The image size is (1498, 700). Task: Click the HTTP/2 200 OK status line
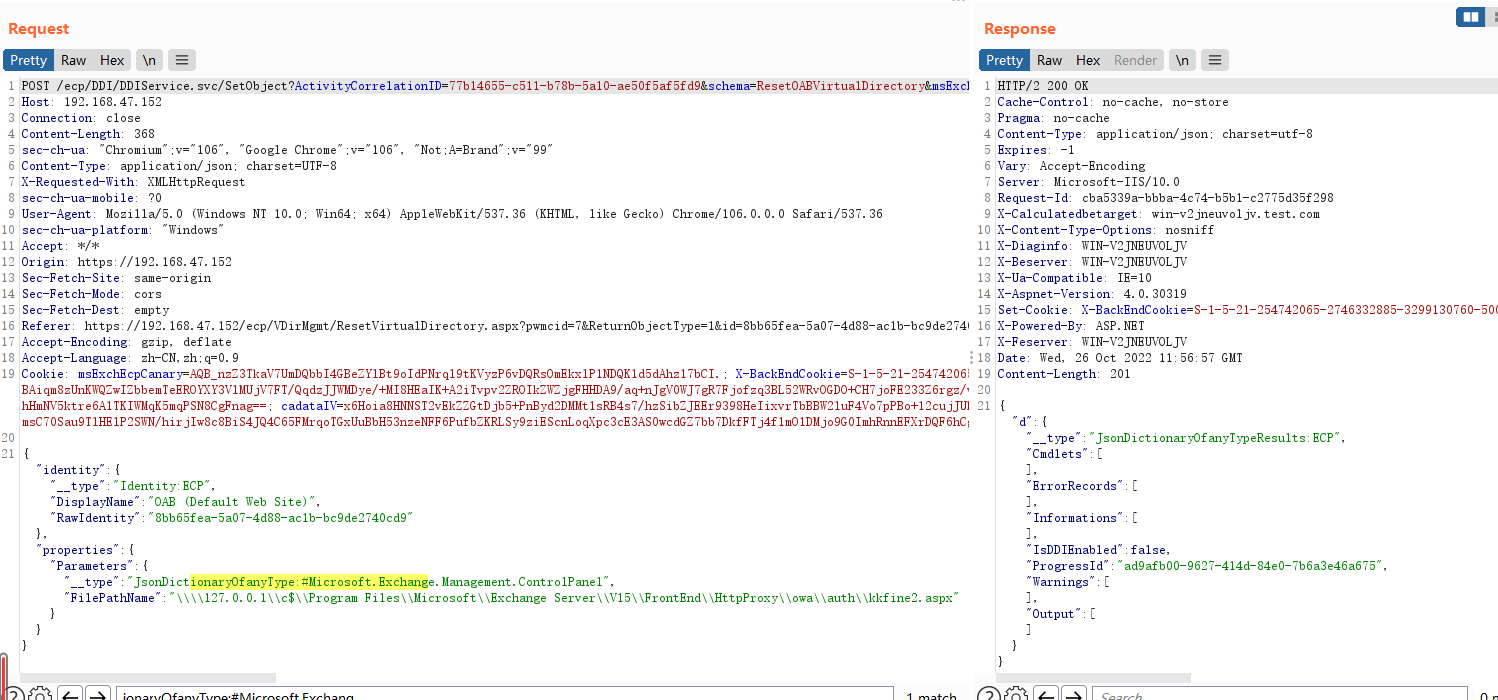[1043, 86]
